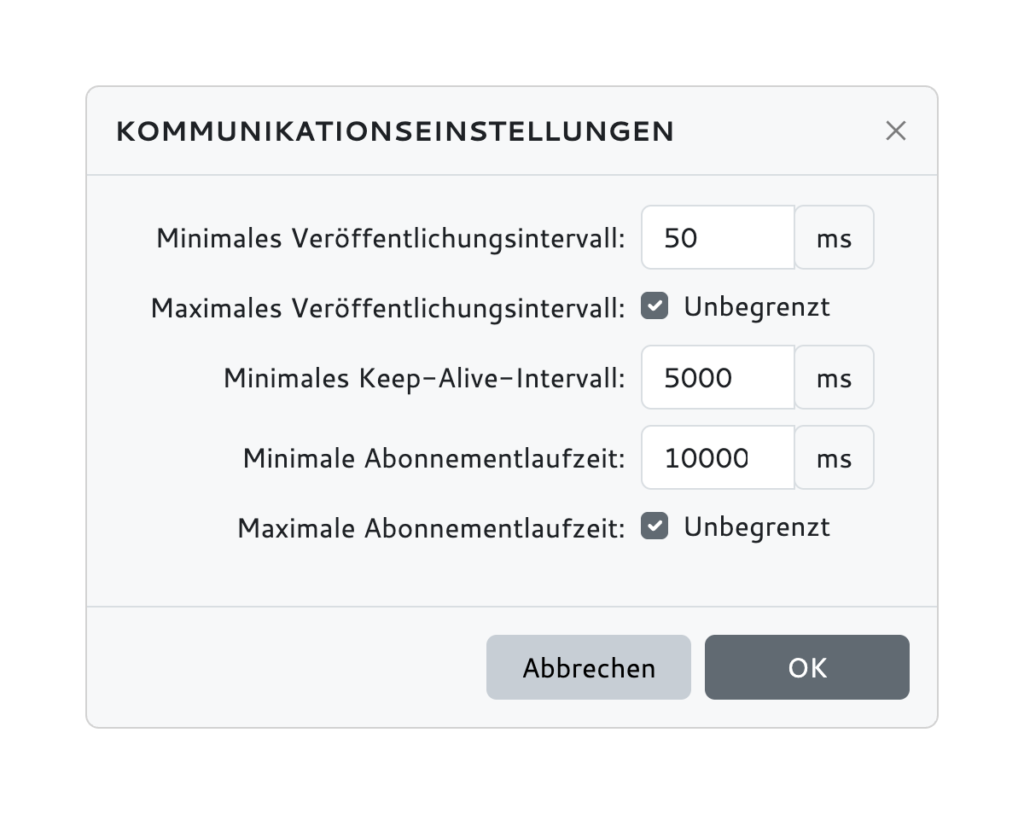Screen dimensions: 1024x814
Task: Disable Unbegrenzt for Maximale Abonnementlaufzeit
Action: 654,526
